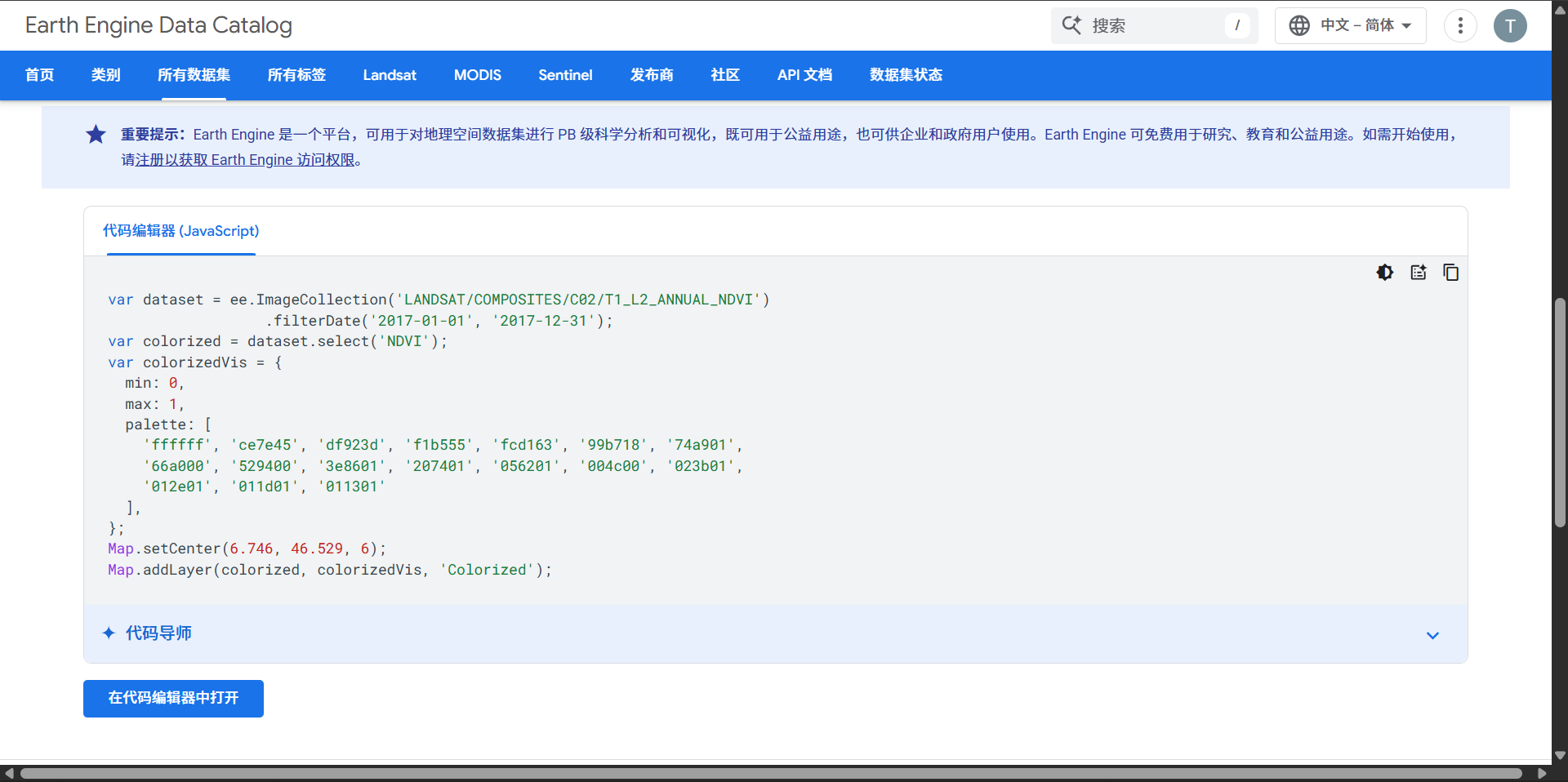
Task: Click the star icon in notice banner
Action: (x=96, y=135)
